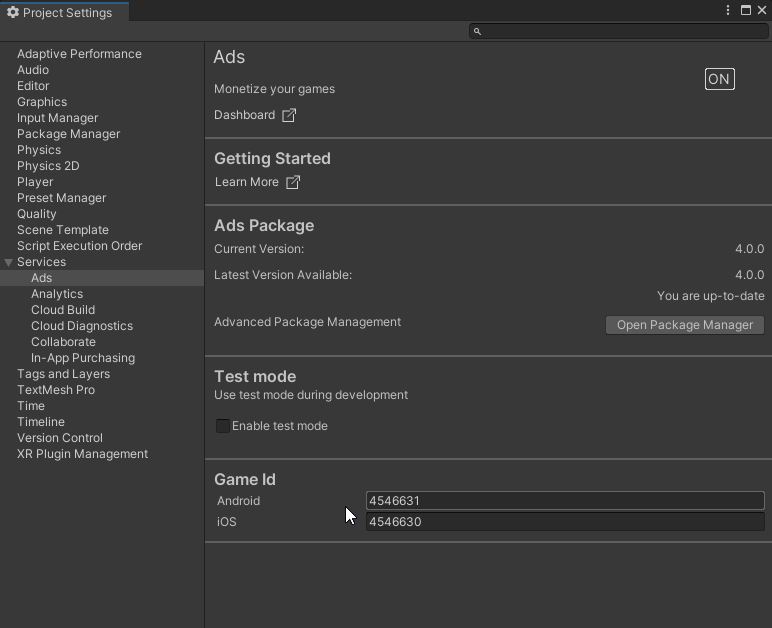Select Preset Manager
This screenshot has width=772, height=628.
pyautogui.click(x=62, y=198)
